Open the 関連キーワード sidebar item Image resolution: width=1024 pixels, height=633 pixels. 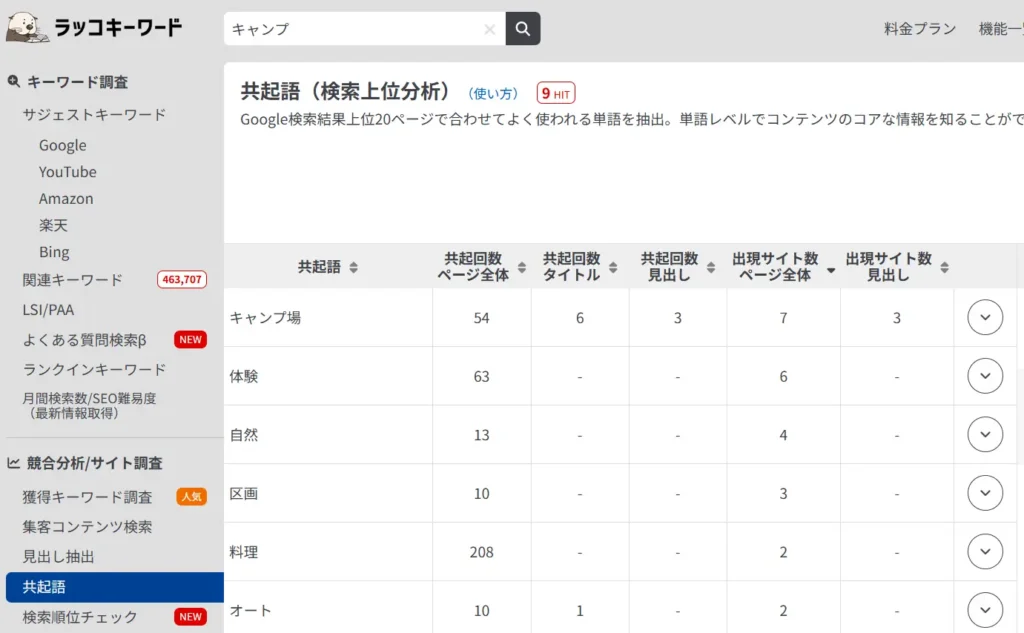coord(73,279)
